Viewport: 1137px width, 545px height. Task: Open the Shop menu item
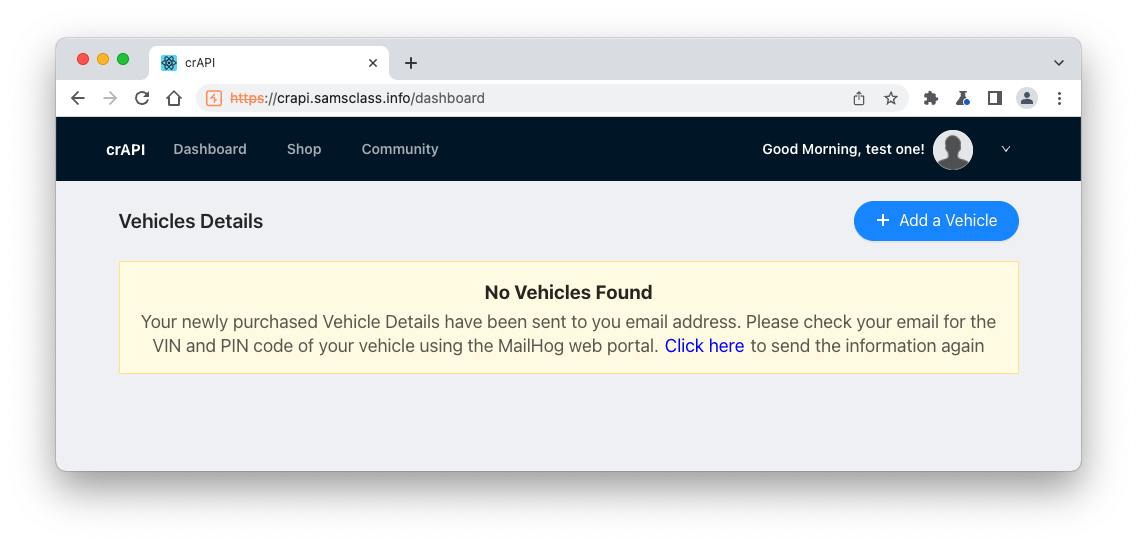(x=304, y=149)
